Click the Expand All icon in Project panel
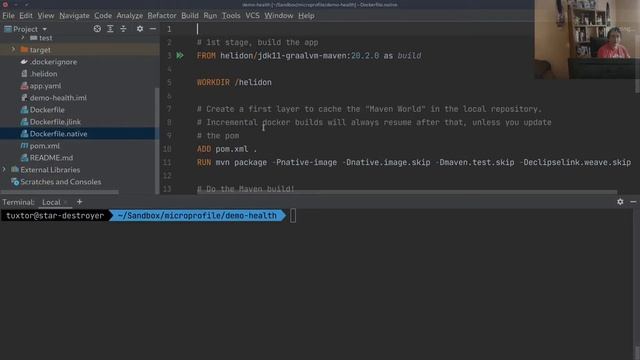 pos(110,29)
